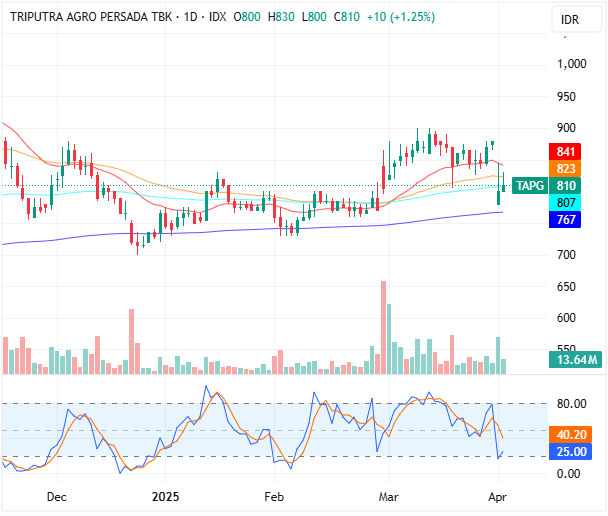Click the H830 high value
Screen dimensions: 608x516
(281, 17)
